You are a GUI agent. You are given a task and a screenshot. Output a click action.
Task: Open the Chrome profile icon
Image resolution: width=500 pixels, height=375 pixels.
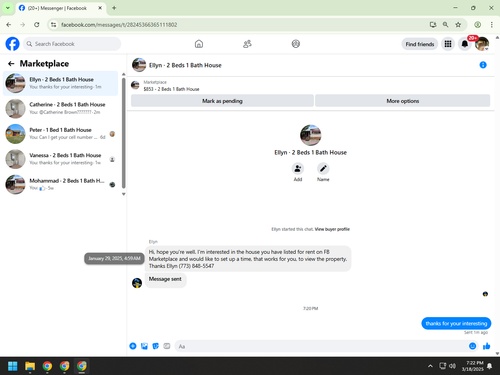pos(478,25)
